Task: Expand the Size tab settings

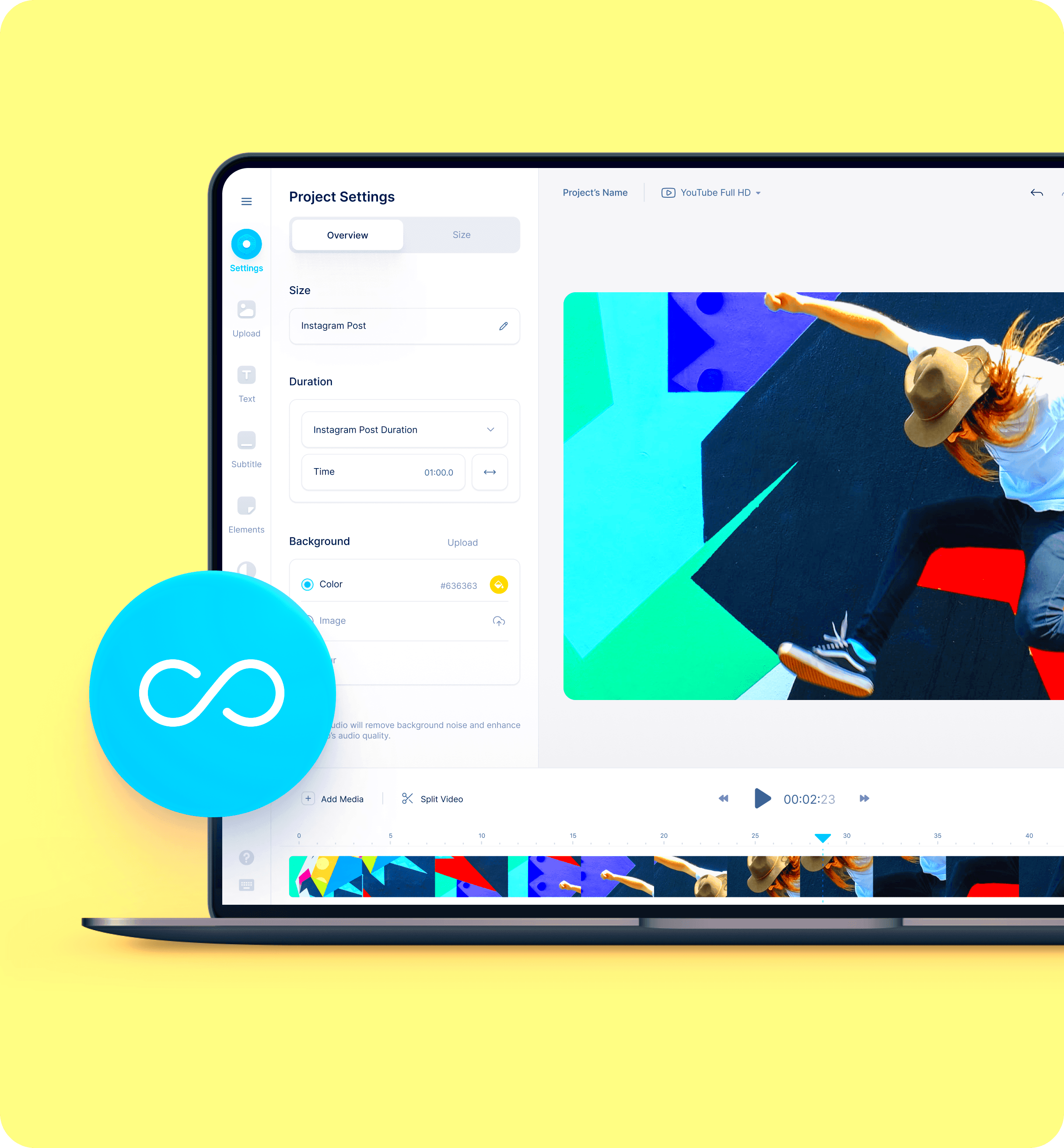Action: pos(462,235)
